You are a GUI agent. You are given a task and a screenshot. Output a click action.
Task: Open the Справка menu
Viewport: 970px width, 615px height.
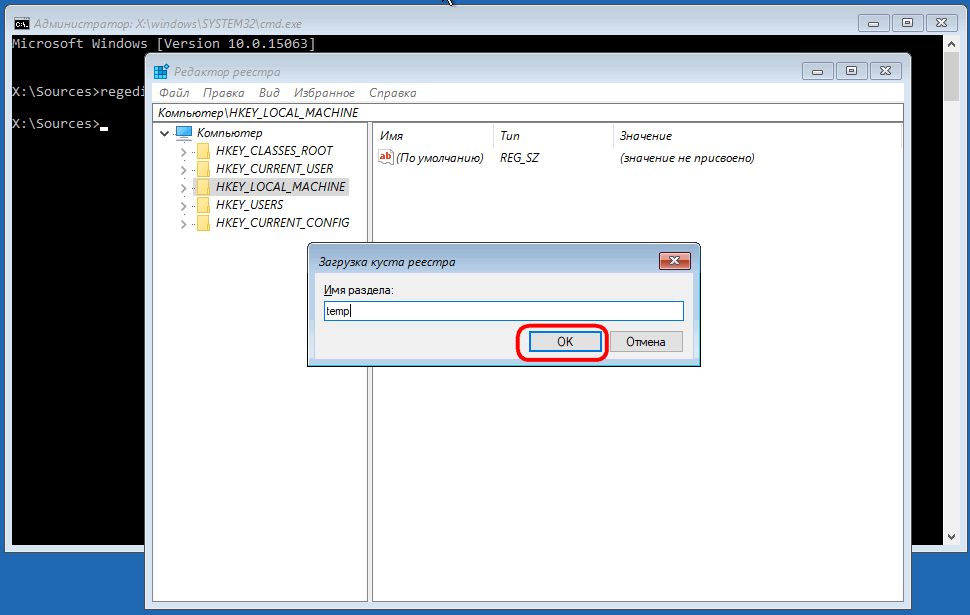pos(392,93)
